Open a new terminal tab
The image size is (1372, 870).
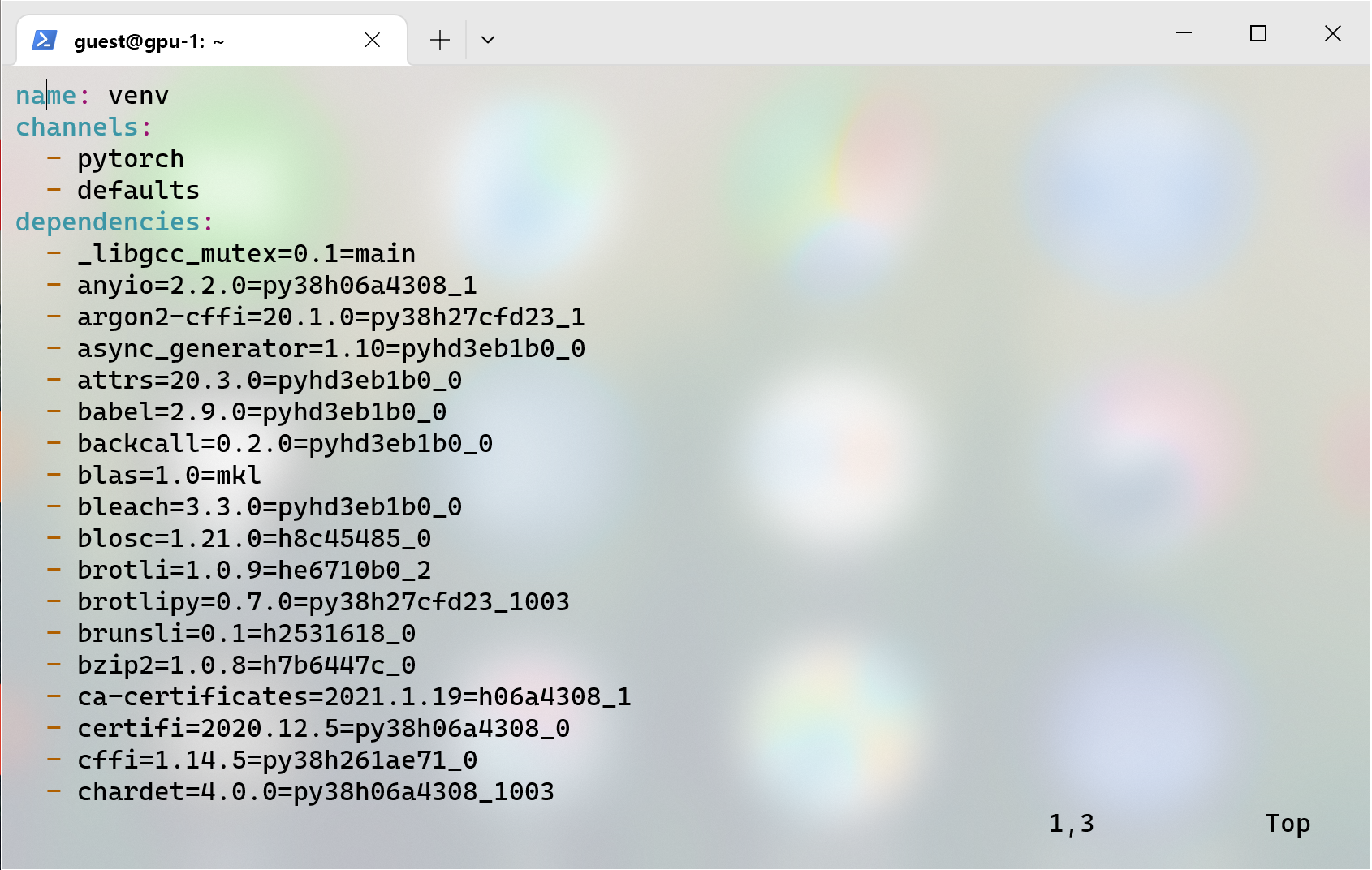point(440,40)
